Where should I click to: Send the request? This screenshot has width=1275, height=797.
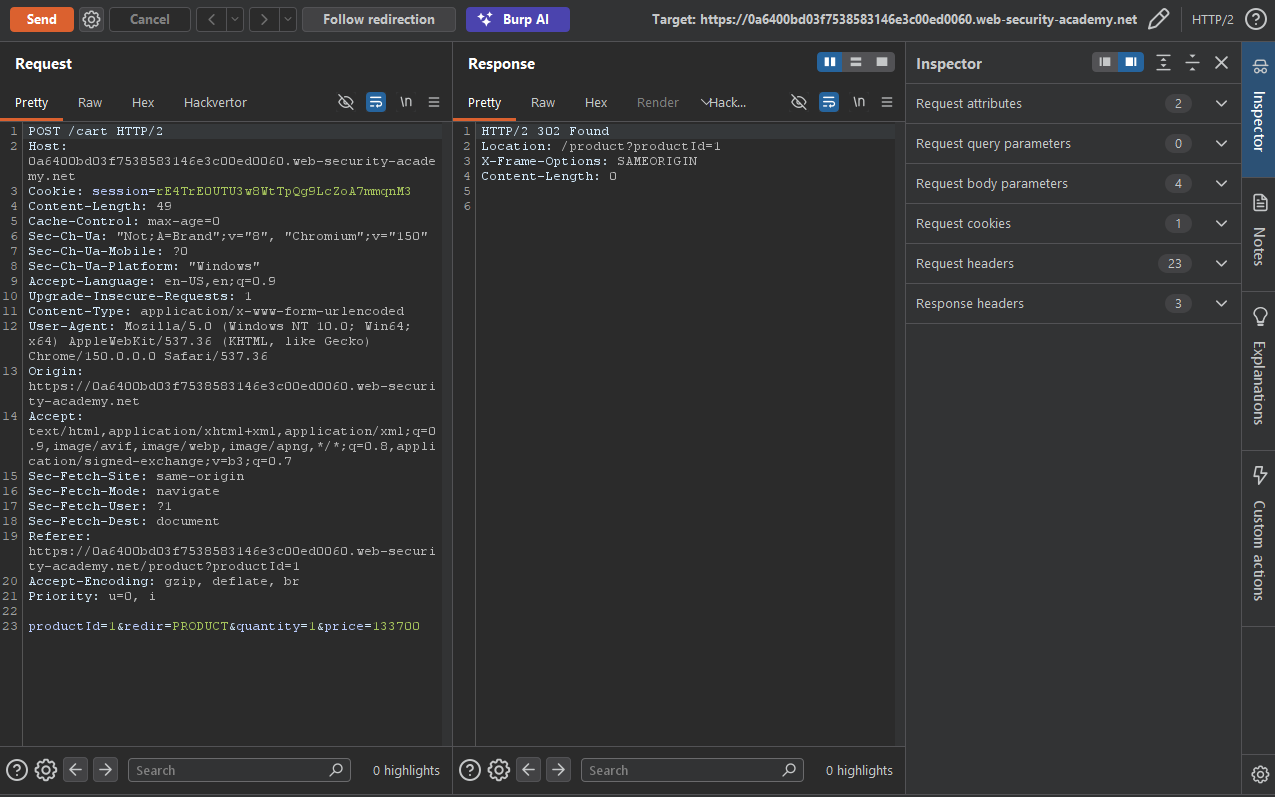pos(41,19)
